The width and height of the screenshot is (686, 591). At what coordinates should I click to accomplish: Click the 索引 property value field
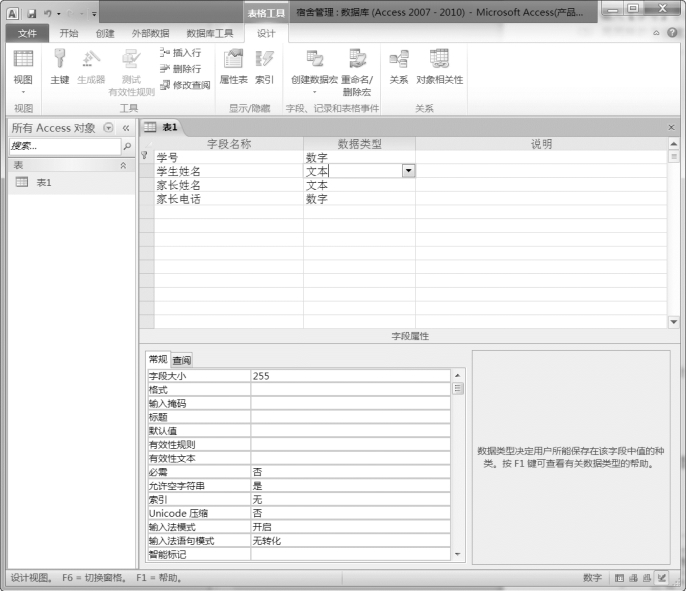click(x=350, y=500)
